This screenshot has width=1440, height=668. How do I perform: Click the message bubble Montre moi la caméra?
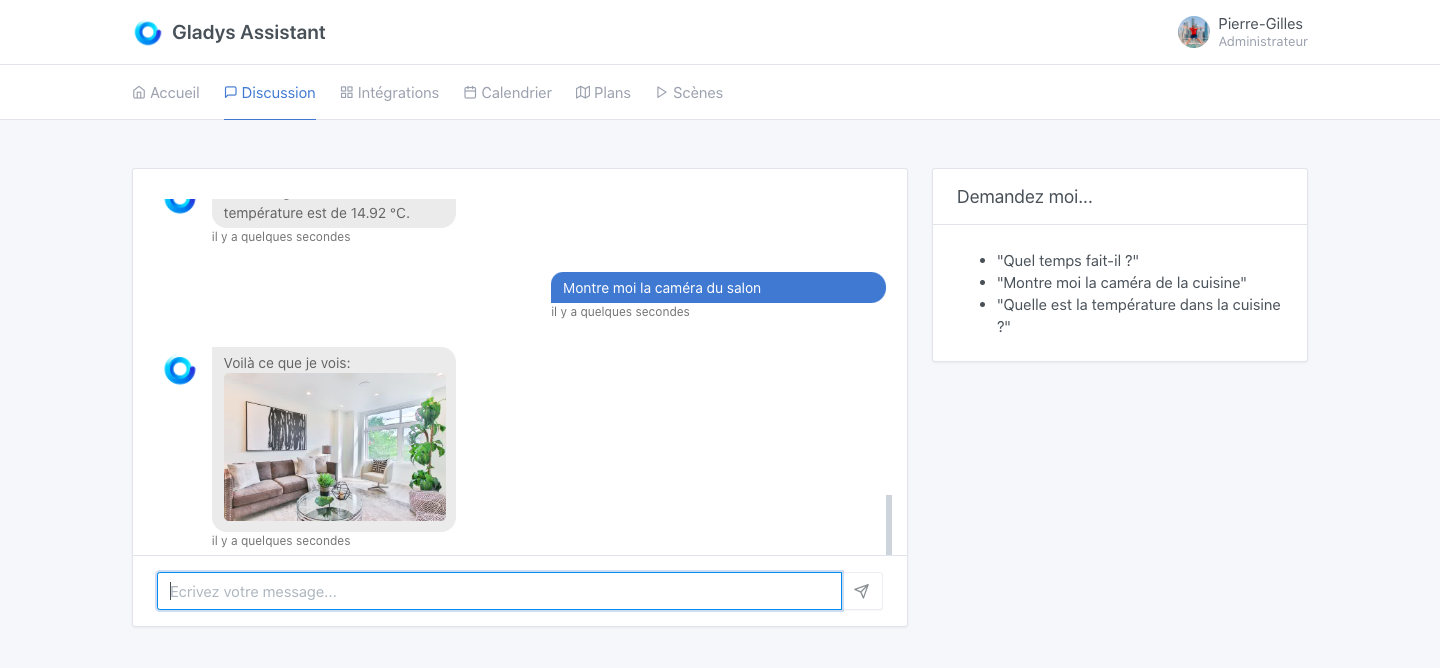click(717, 287)
